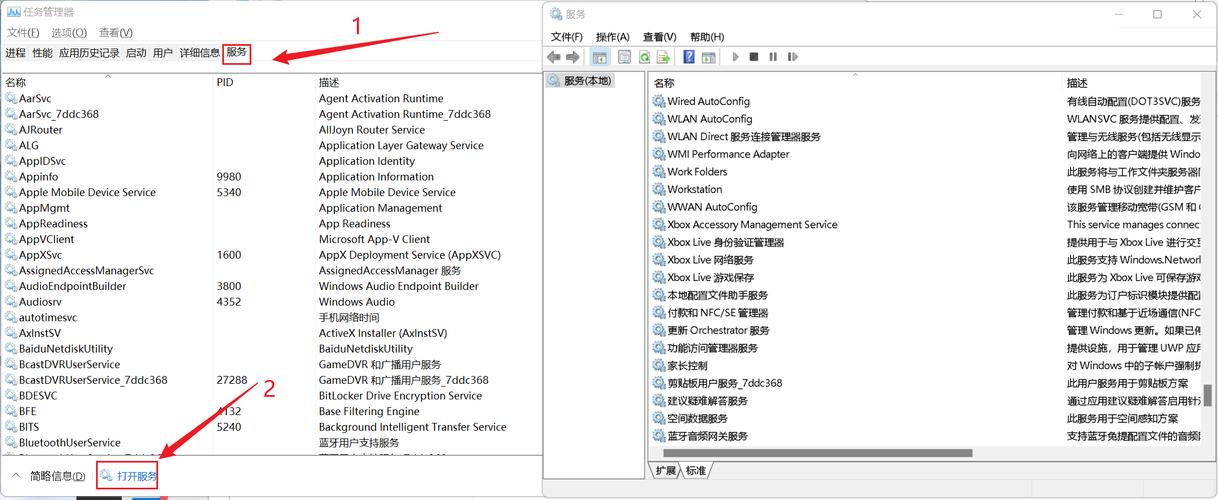Image resolution: width=1218 pixels, height=500 pixels.
Task: Select the Xbox Accessory Management Service row
Action: pos(925,225)
